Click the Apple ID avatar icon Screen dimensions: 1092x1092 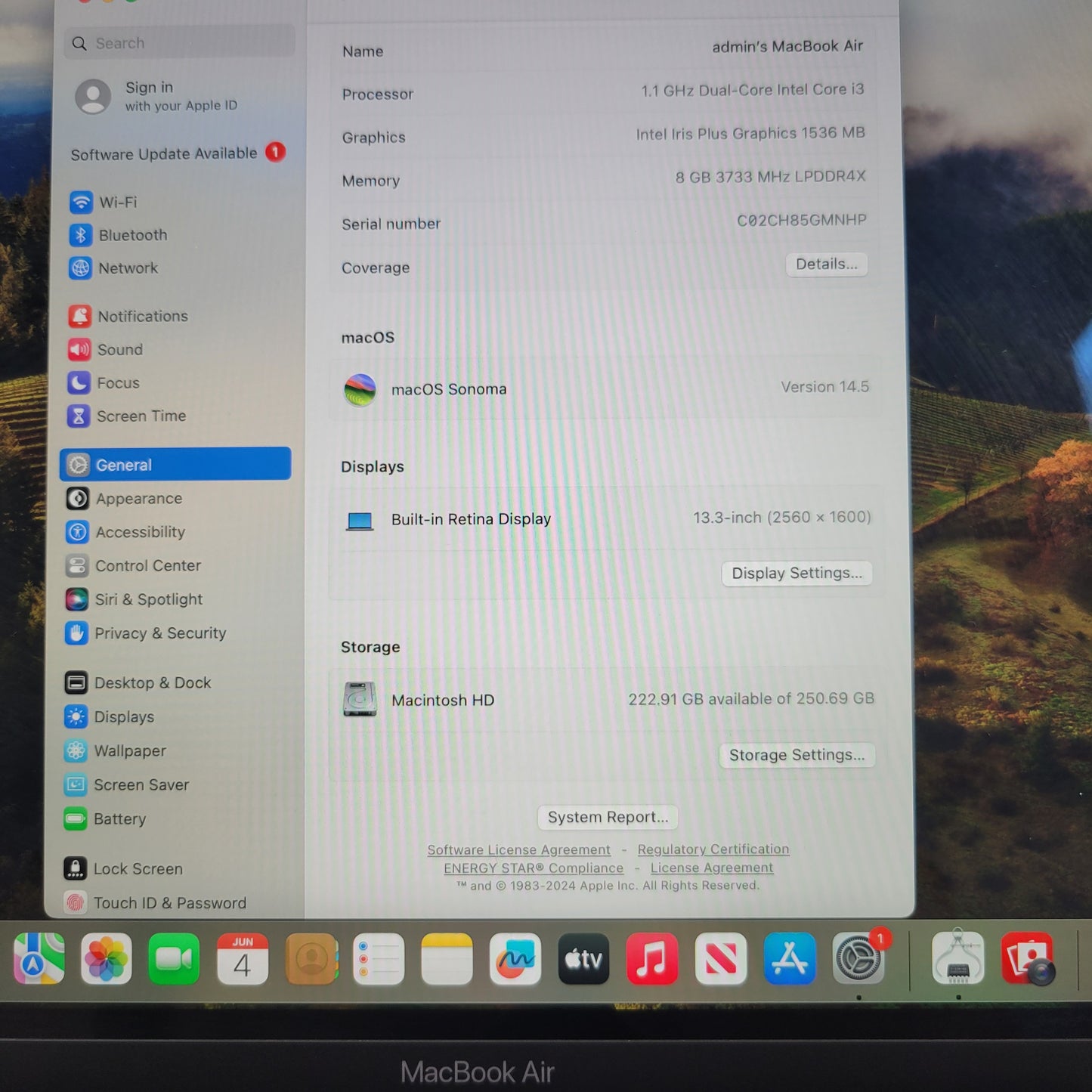(x=94, y=97)
